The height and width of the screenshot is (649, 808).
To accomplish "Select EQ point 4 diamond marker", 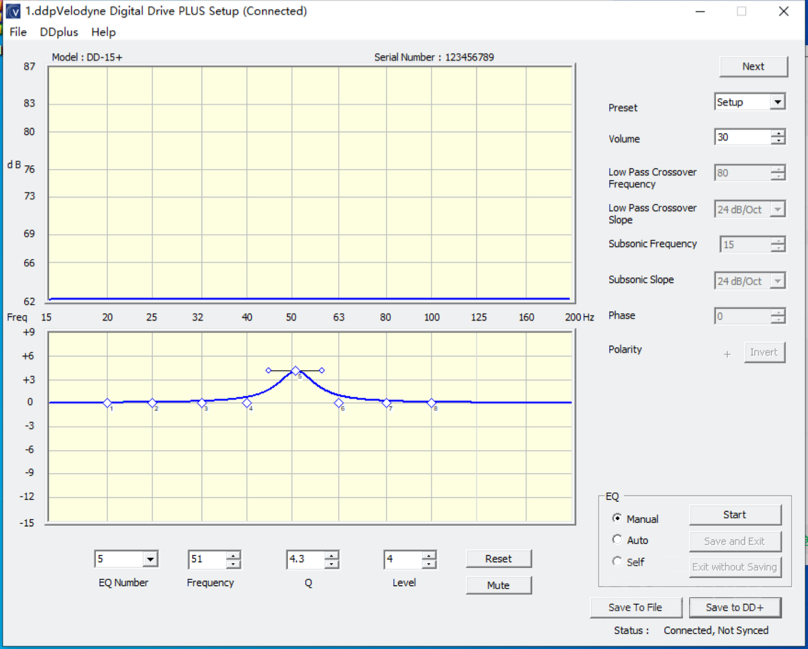I will 247,403.
